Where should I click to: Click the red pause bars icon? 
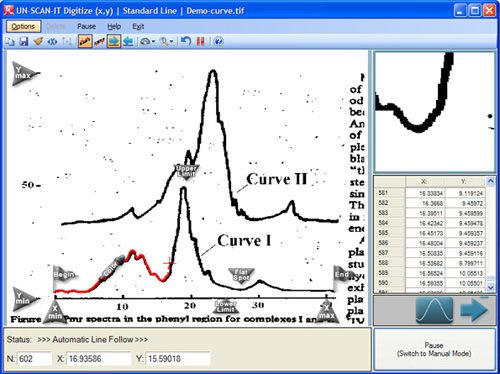point(200,42)
